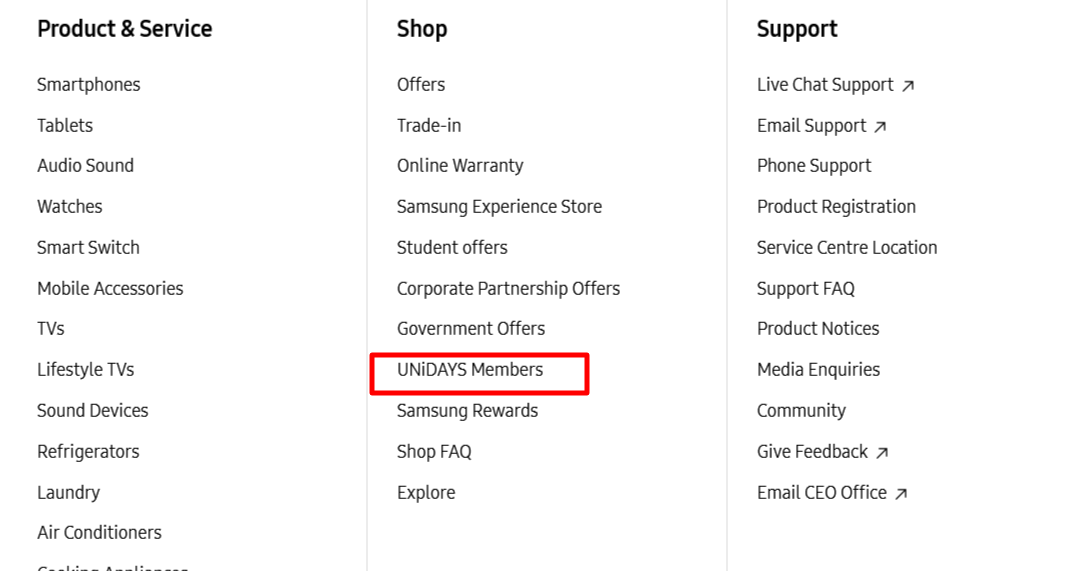Click the Give Feedback external arrow icon
Screen dimensions: 1071x571
[882, 453]
